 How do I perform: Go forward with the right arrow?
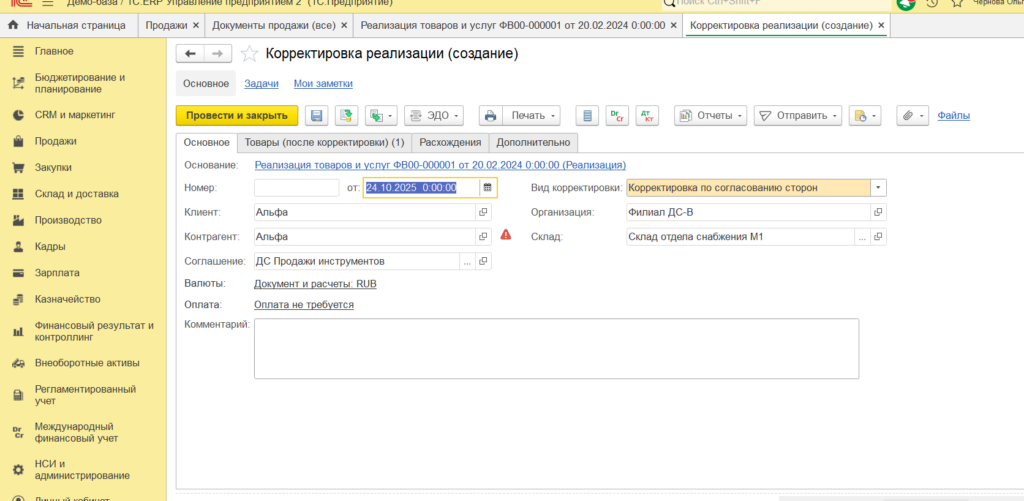click(218, 54)
